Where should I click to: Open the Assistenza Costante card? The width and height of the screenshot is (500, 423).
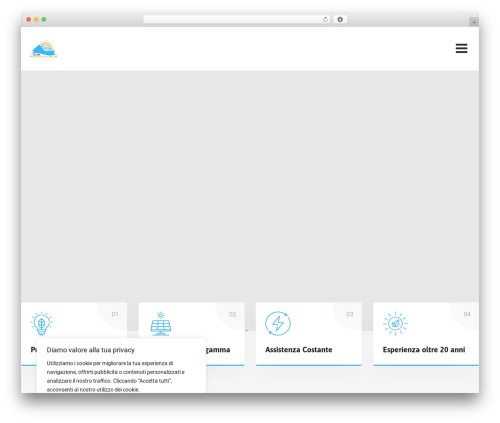coord(309,334)
